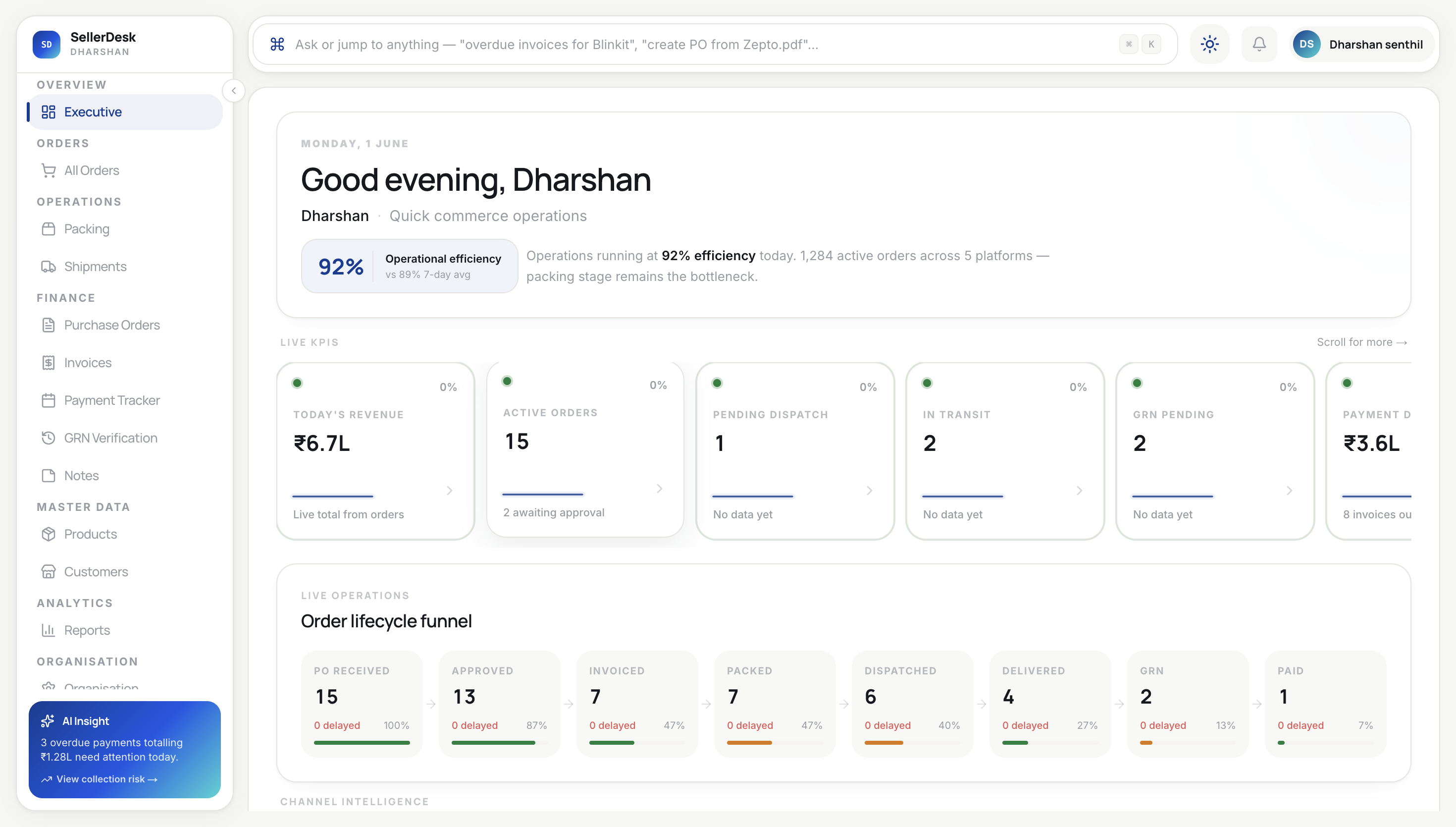Click Scroll for more in Live KPIs
This screenshot has width=1456, height=827.
coord(1362,342)
